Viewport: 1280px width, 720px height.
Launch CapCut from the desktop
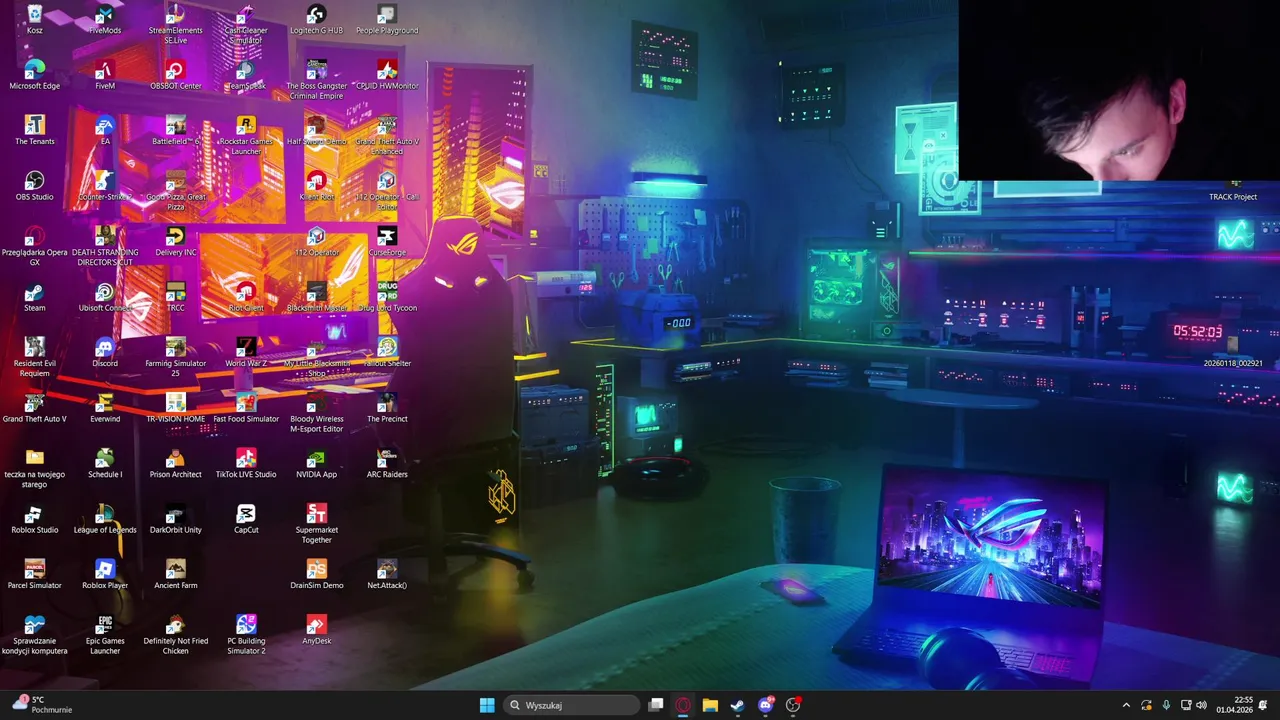tap(246, 519)
